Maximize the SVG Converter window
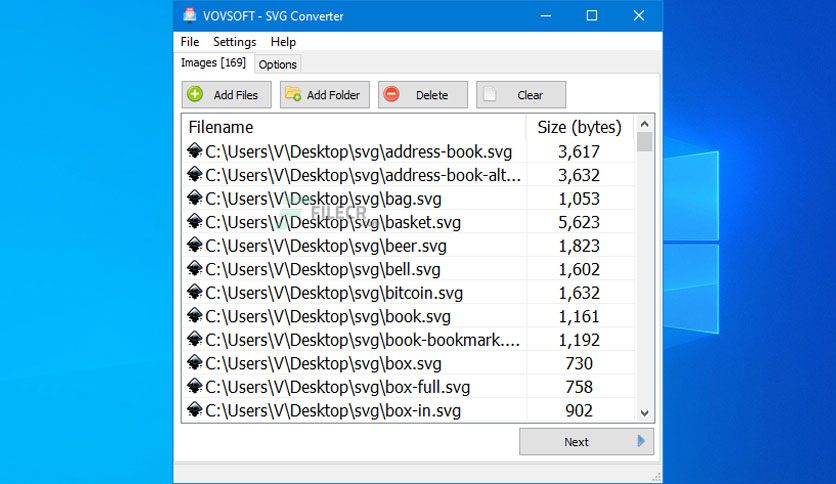The width and height of the screenshot is (836, 484). pyautogui.click(x=592, y=15)
